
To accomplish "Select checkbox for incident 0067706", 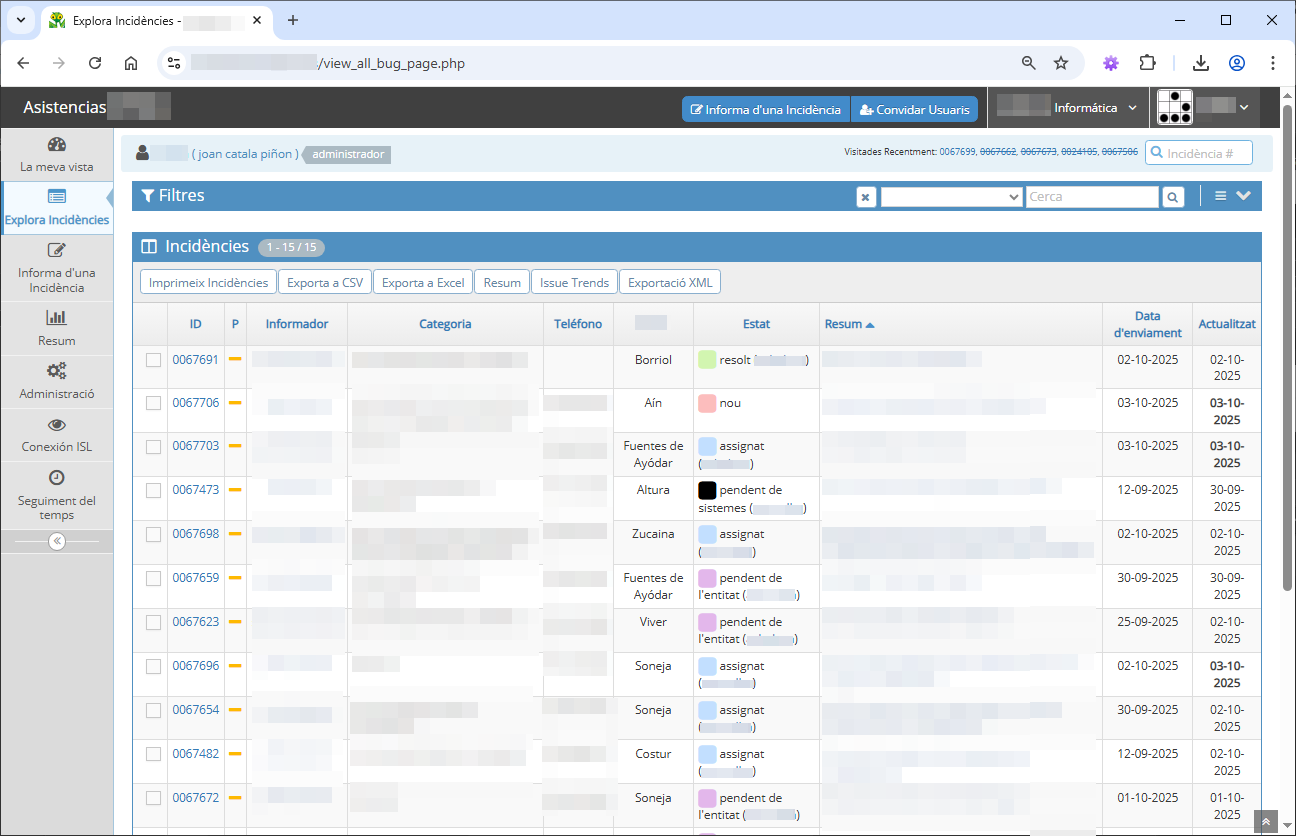I will click(154, 403).
